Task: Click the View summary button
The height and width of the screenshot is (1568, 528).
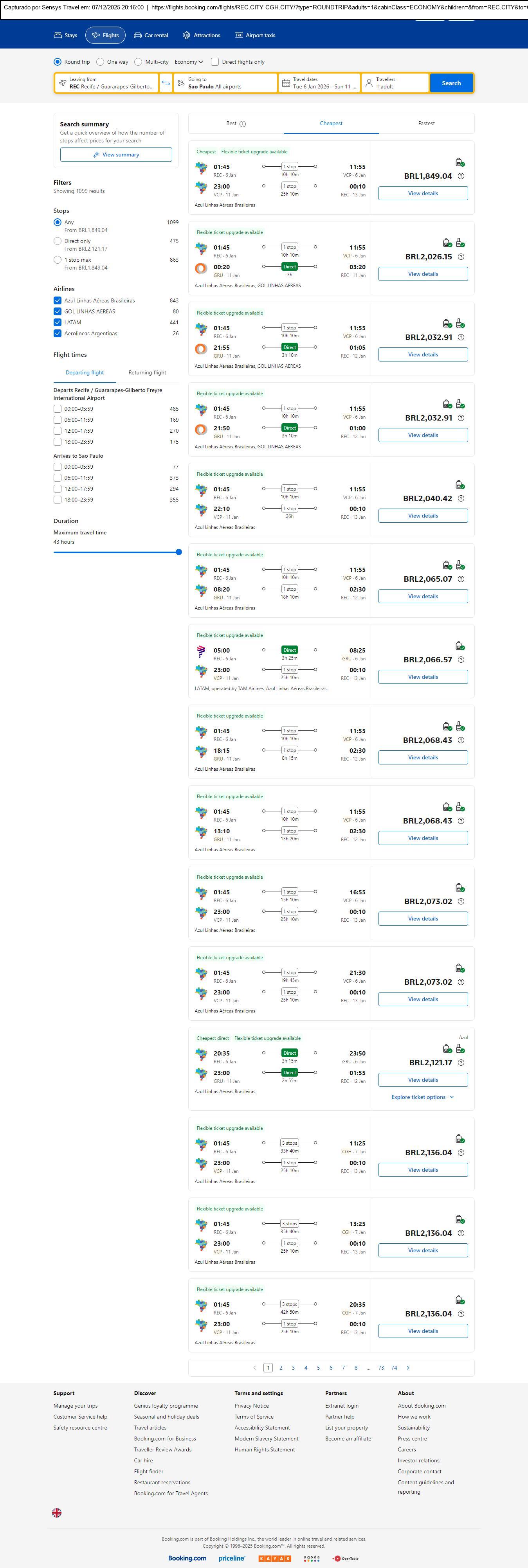Action: click(116, 155)
